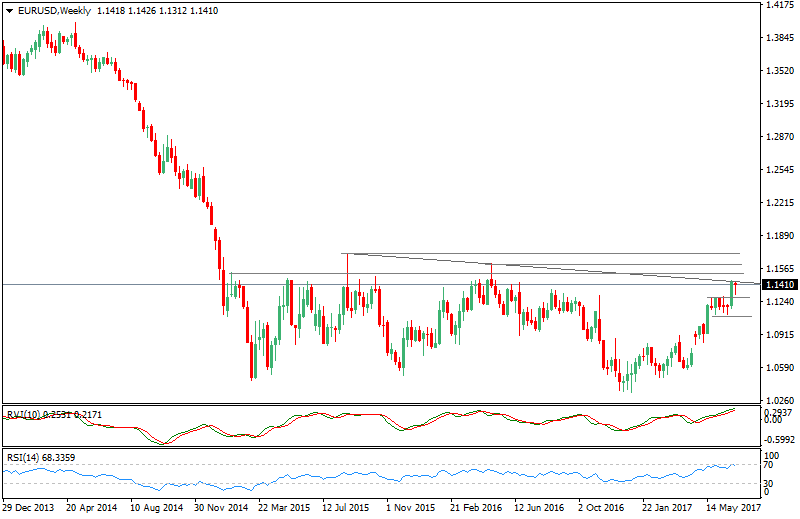This screenshot has height=519, width=800.
Task: Select the latest tall green candlestick
Action: [734, 292]
